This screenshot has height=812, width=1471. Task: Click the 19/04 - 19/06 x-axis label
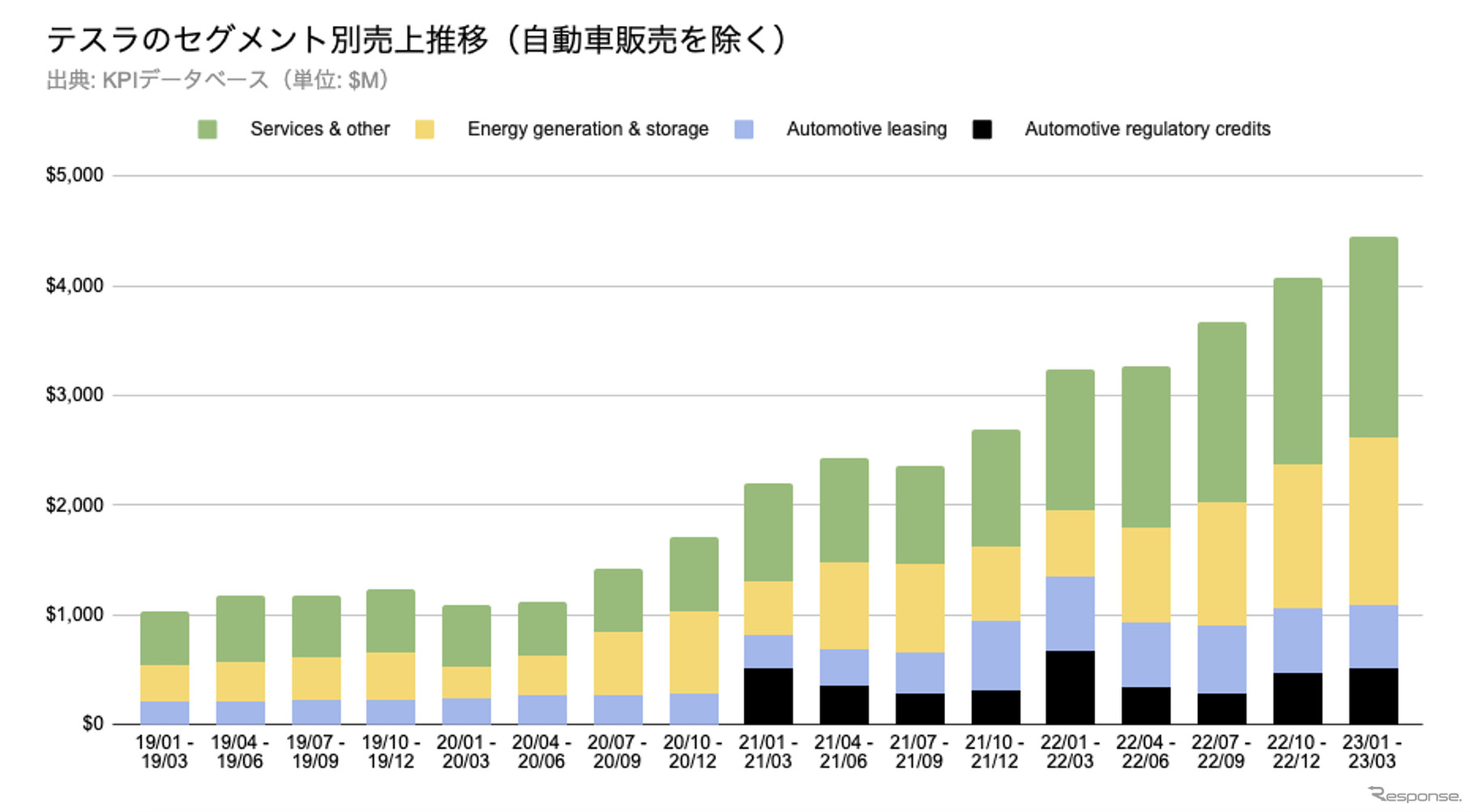click(x=240, y=752)
